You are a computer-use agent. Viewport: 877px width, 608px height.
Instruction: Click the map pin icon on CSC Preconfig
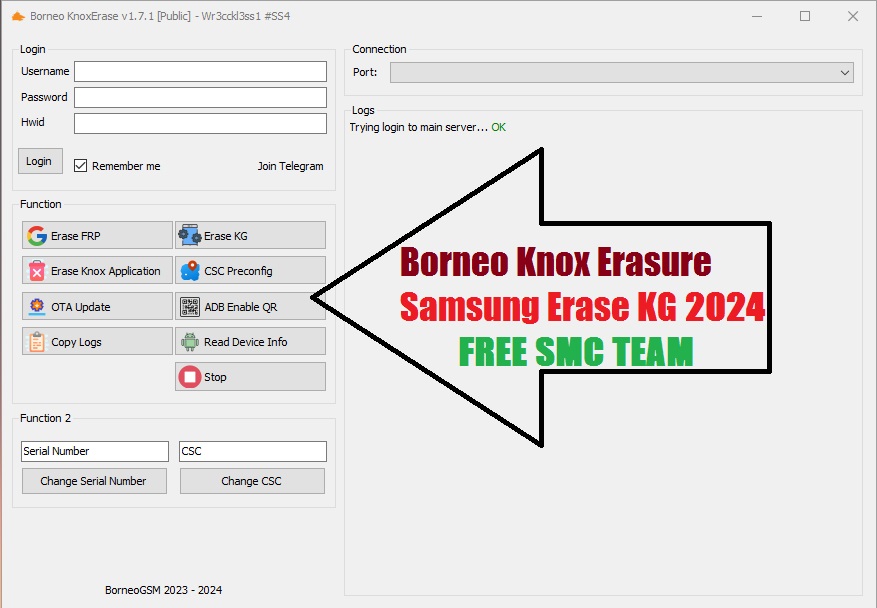[190, 271]
